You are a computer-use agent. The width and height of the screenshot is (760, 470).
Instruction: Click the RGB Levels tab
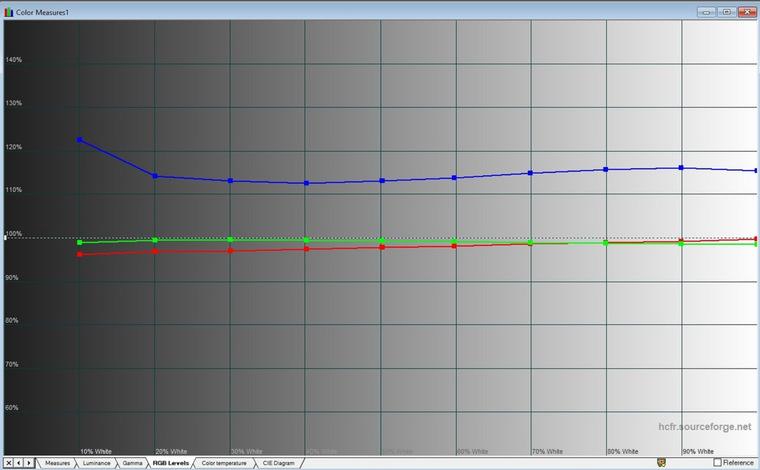coord(171,463)
